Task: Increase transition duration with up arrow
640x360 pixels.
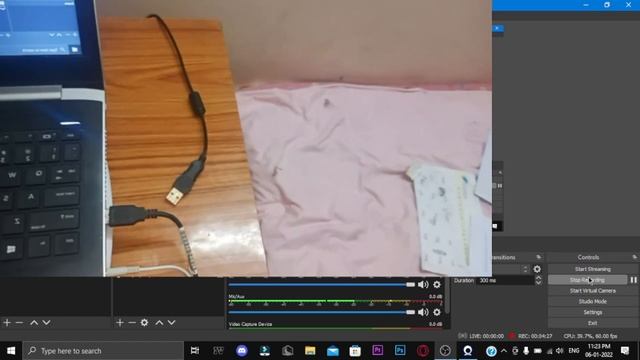Action: pos(538,278)
